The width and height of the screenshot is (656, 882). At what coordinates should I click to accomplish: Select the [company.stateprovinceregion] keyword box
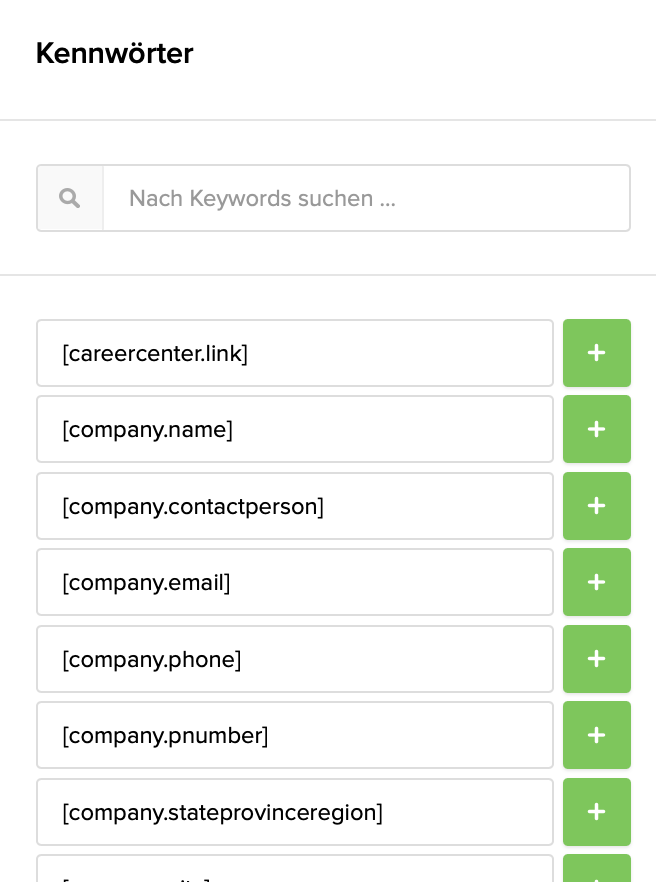coord(295,812)
